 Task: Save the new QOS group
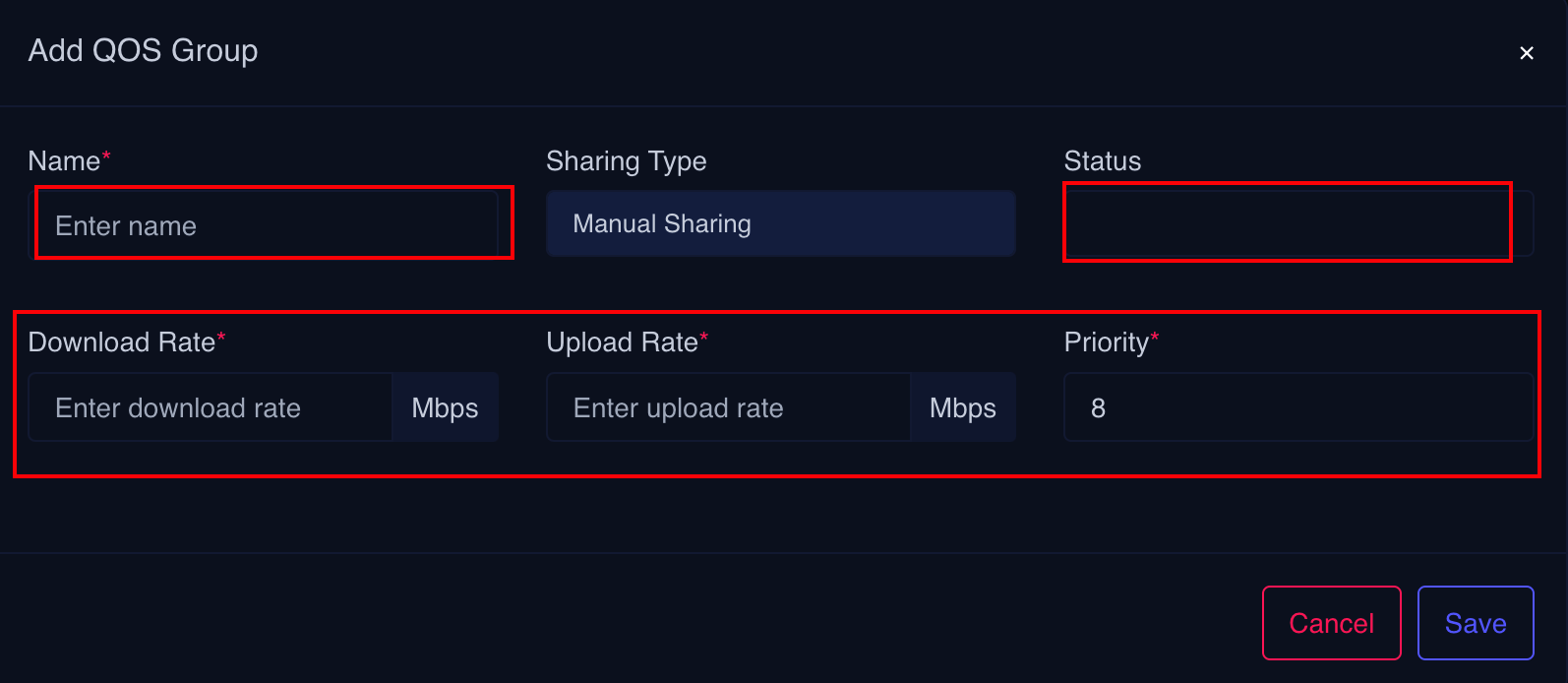click(x=1475, y=623)
